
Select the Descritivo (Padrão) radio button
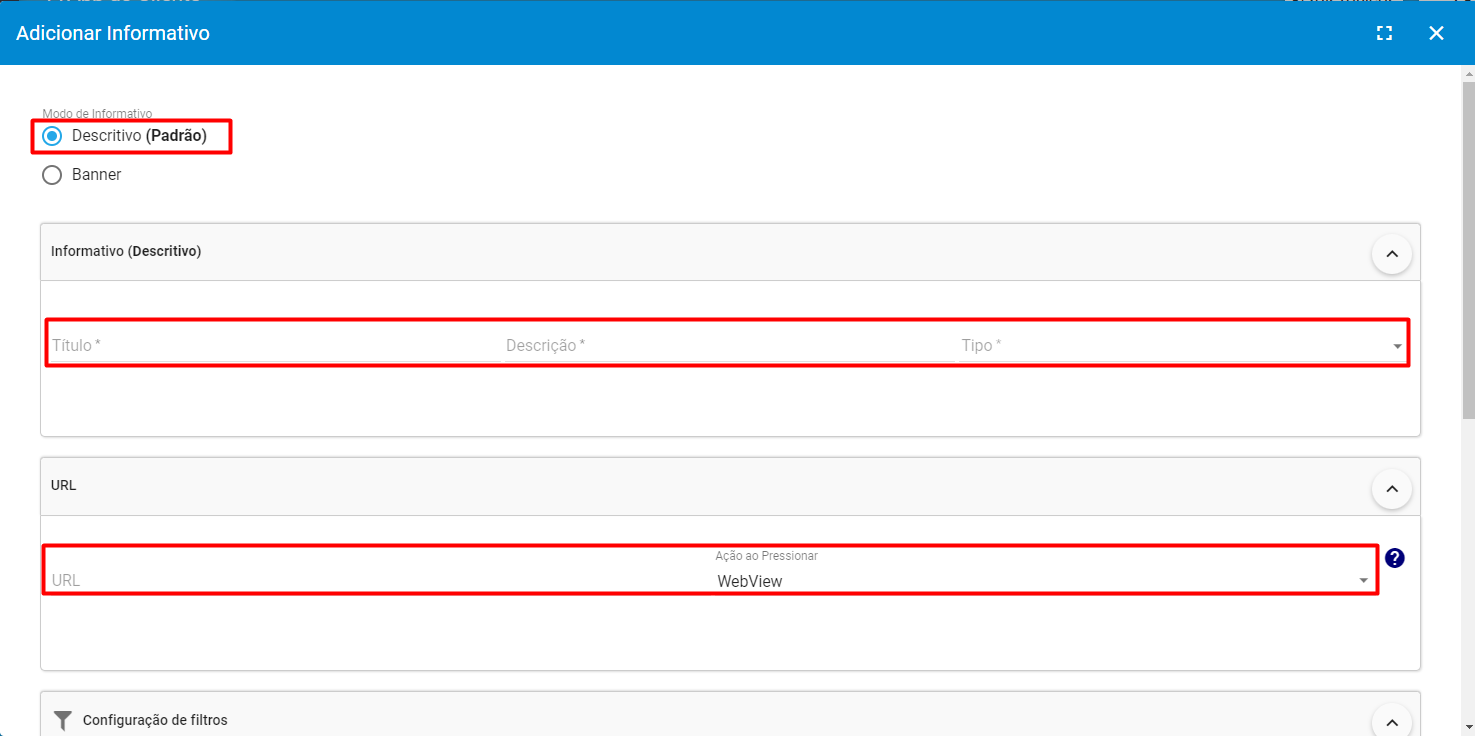coord(52,136)
